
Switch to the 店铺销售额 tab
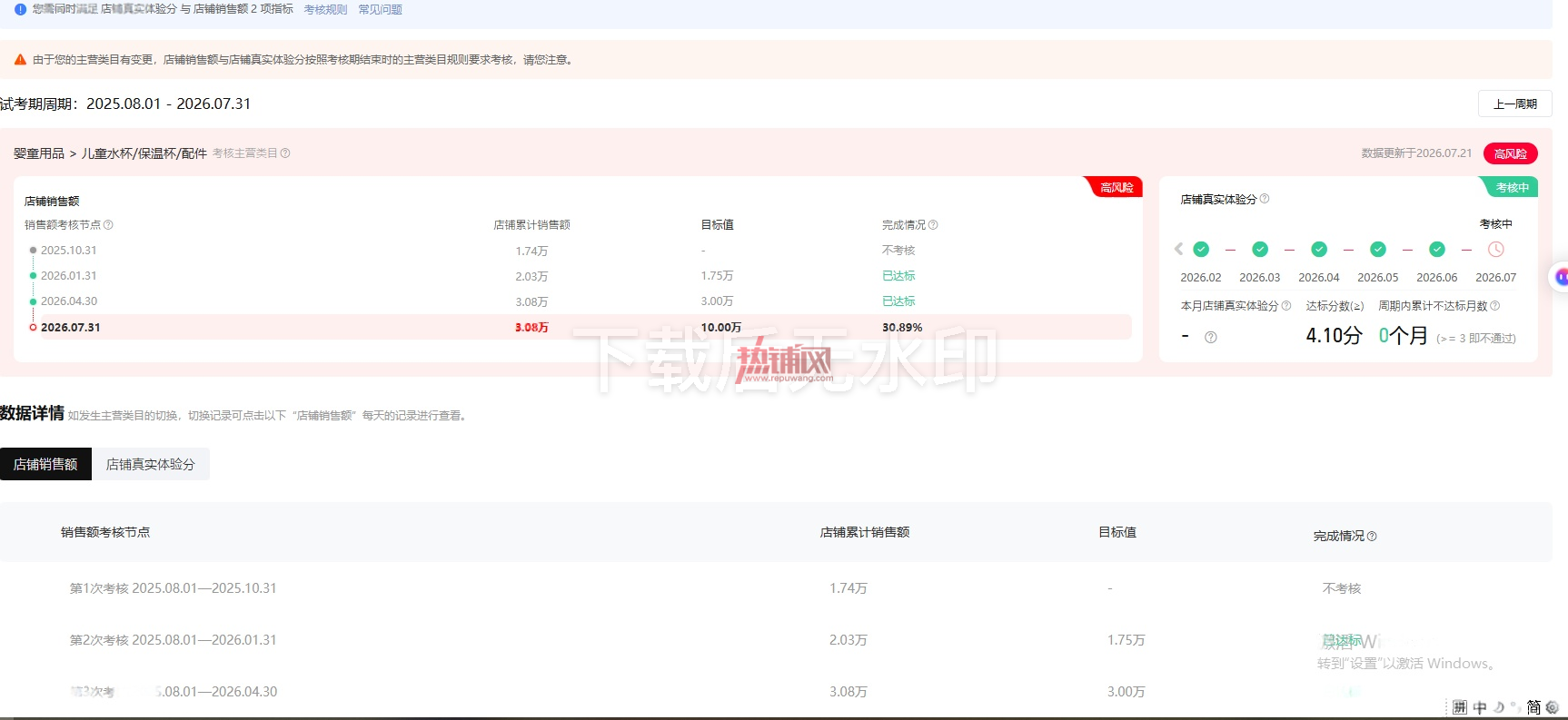tap(45, 464)
